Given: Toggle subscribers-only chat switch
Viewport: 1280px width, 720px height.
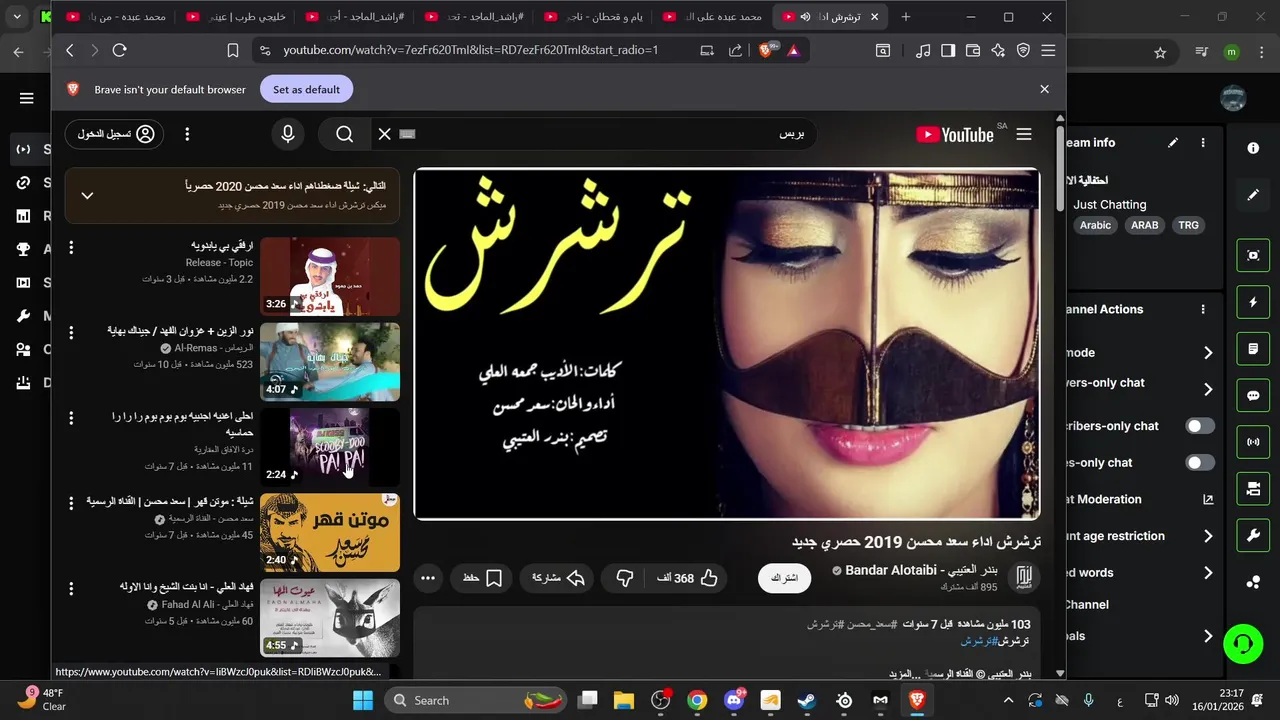Looking at the screenshot, I should coord(1200,426).
